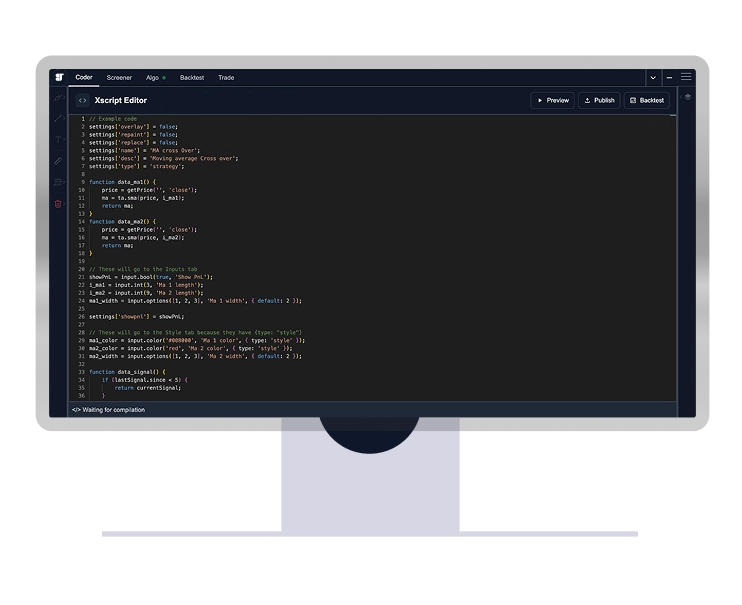Switch to the Screener tab
The image size is (742, 605).
pyautogui.click(x=119, y=77)
